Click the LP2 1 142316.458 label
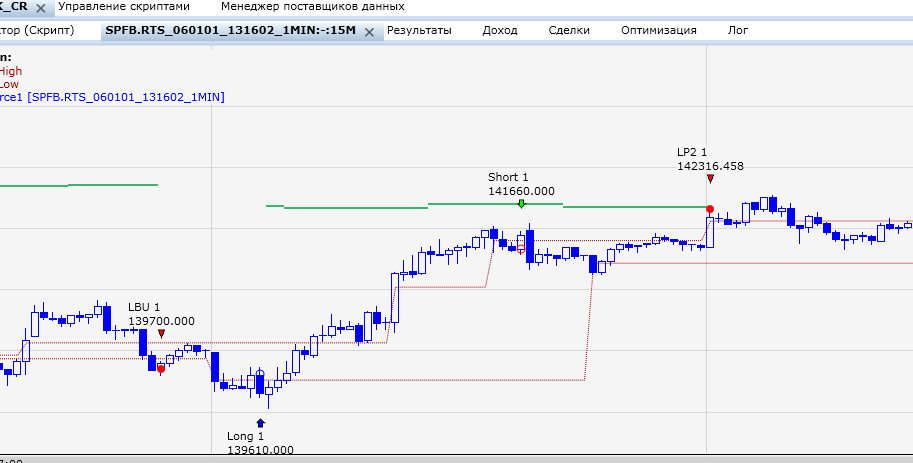 coord(710,159)
